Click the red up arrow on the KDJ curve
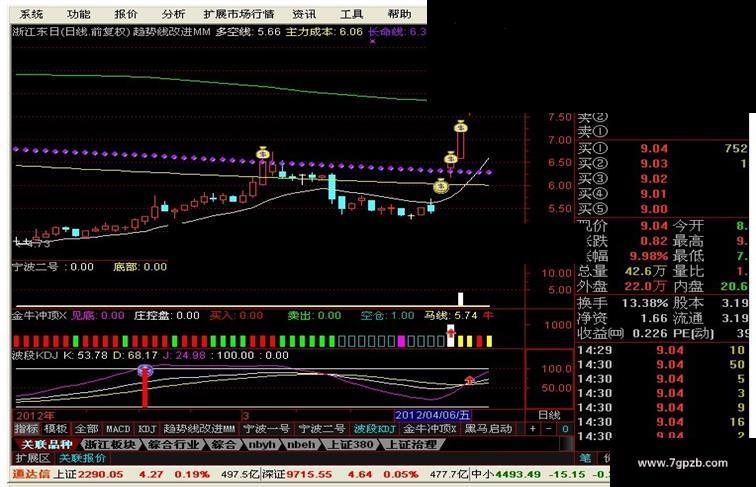 469,380
